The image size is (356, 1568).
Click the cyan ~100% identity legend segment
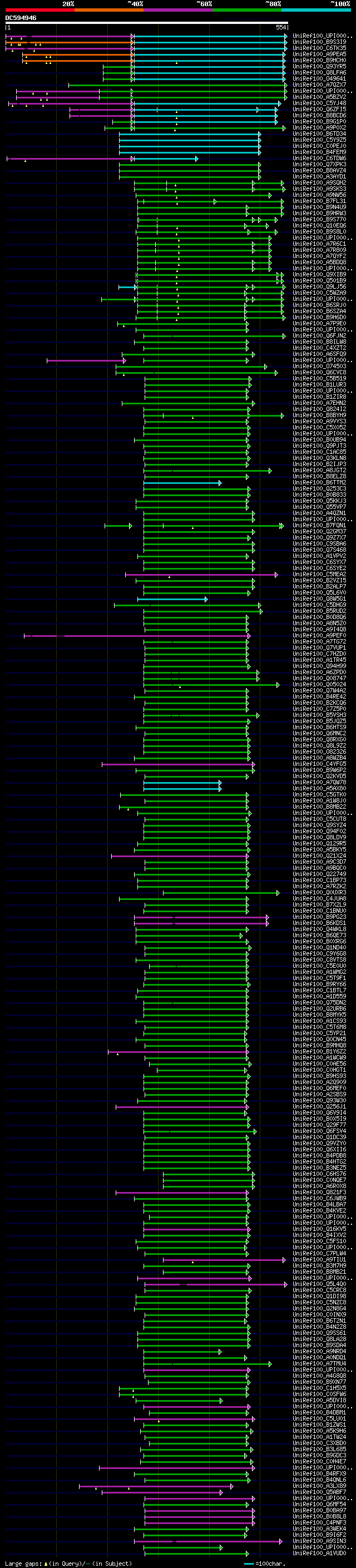316,10
